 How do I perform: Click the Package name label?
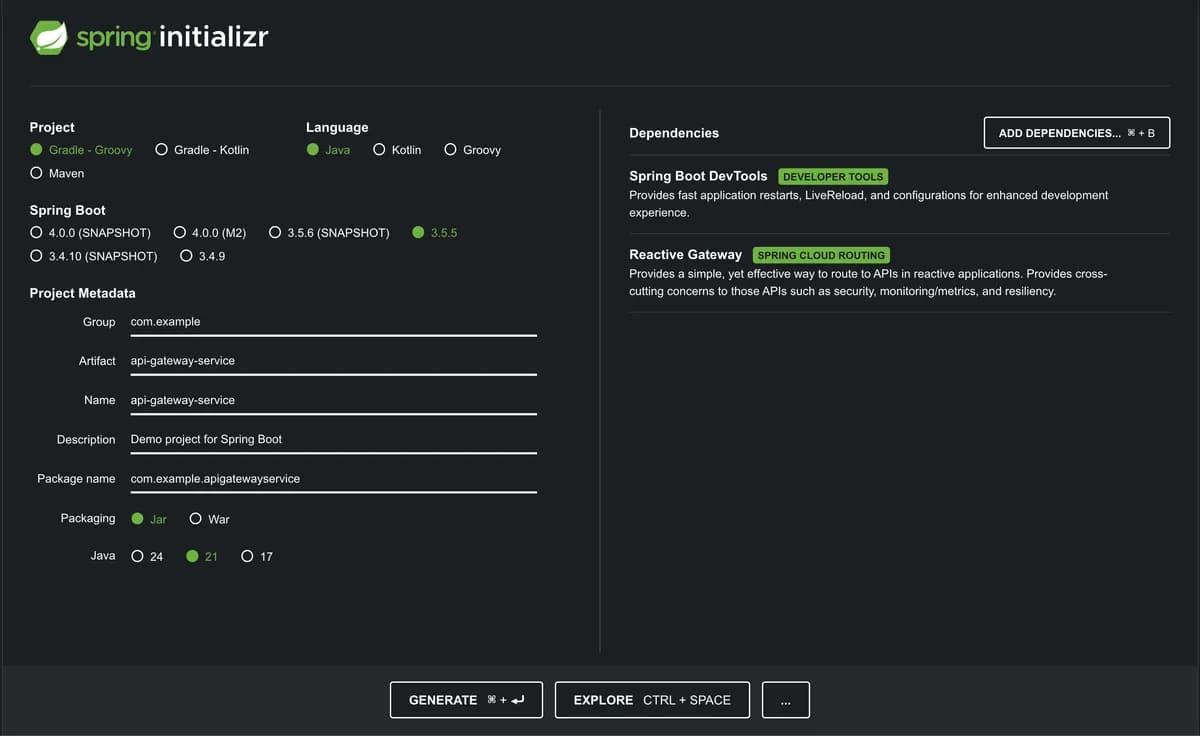pos(76,479)
